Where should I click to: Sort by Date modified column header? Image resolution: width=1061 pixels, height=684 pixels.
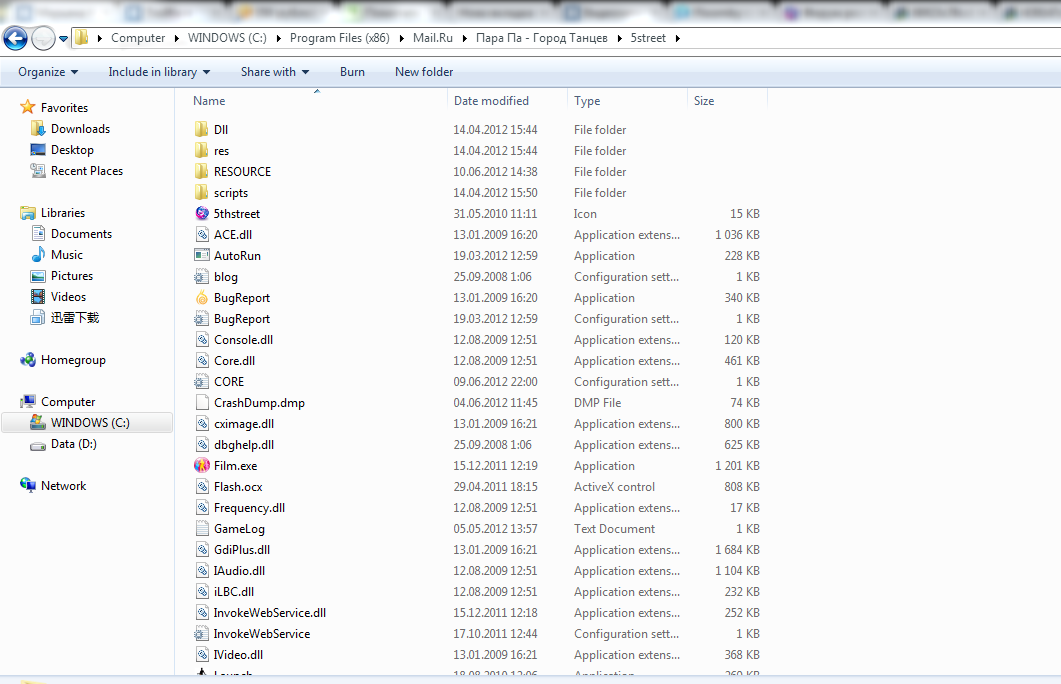coord(491,101)
